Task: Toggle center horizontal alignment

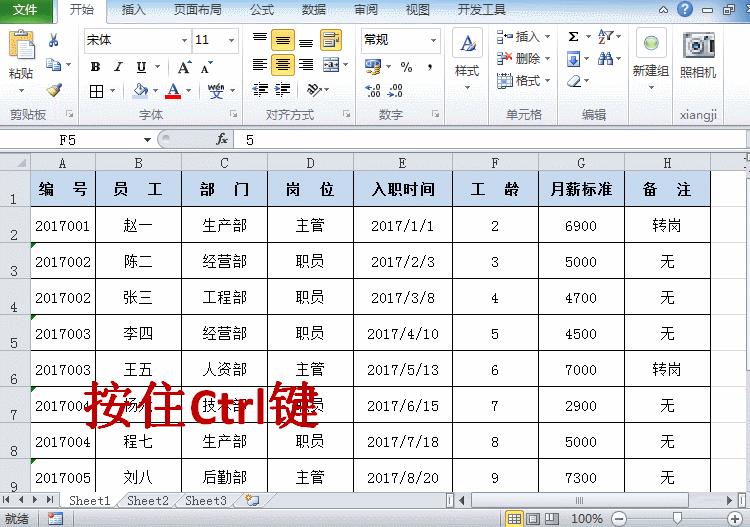Action: (283, 65)
